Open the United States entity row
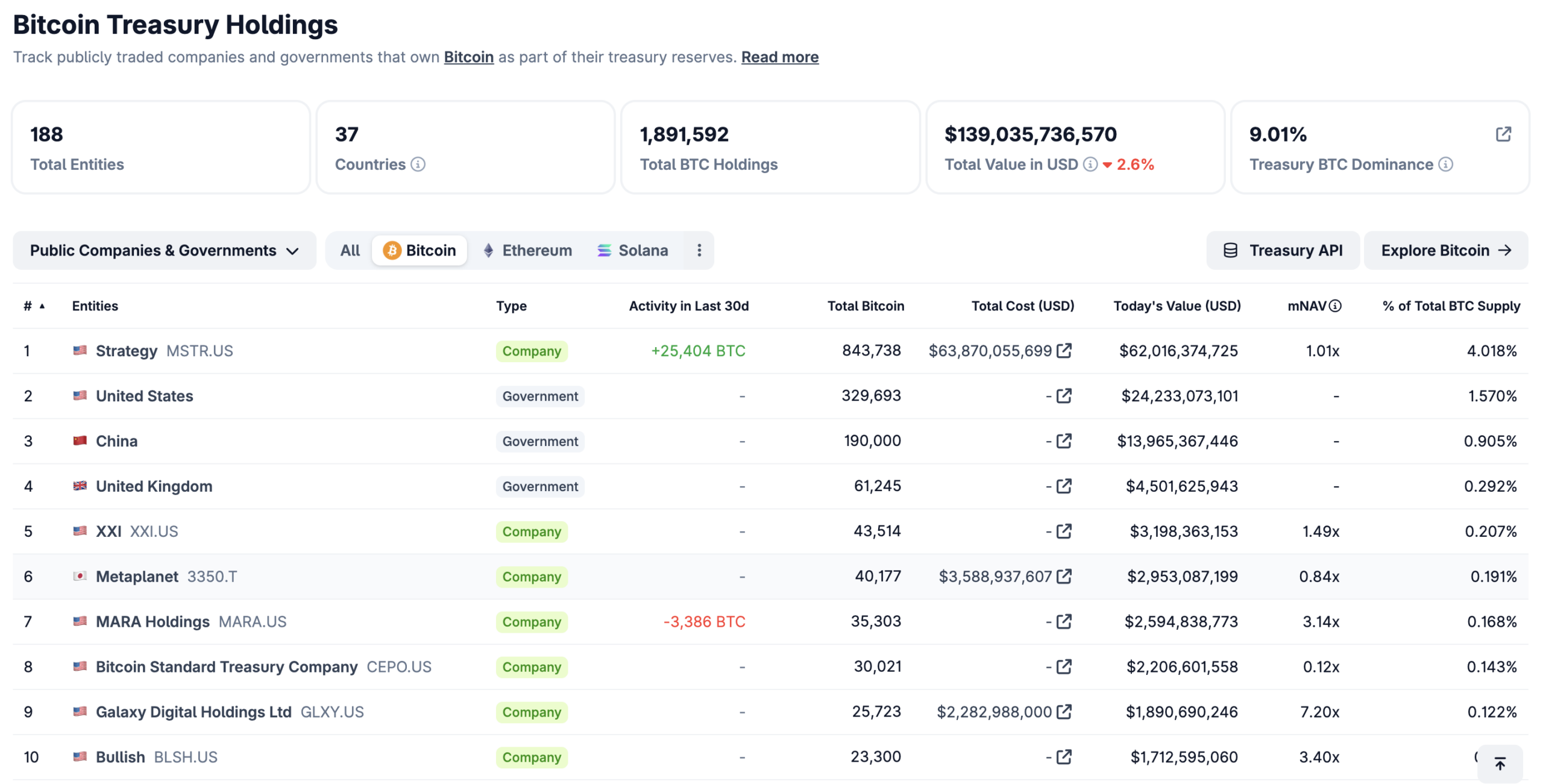Viewport: 1543px width, 784px height. pos(144,395)
